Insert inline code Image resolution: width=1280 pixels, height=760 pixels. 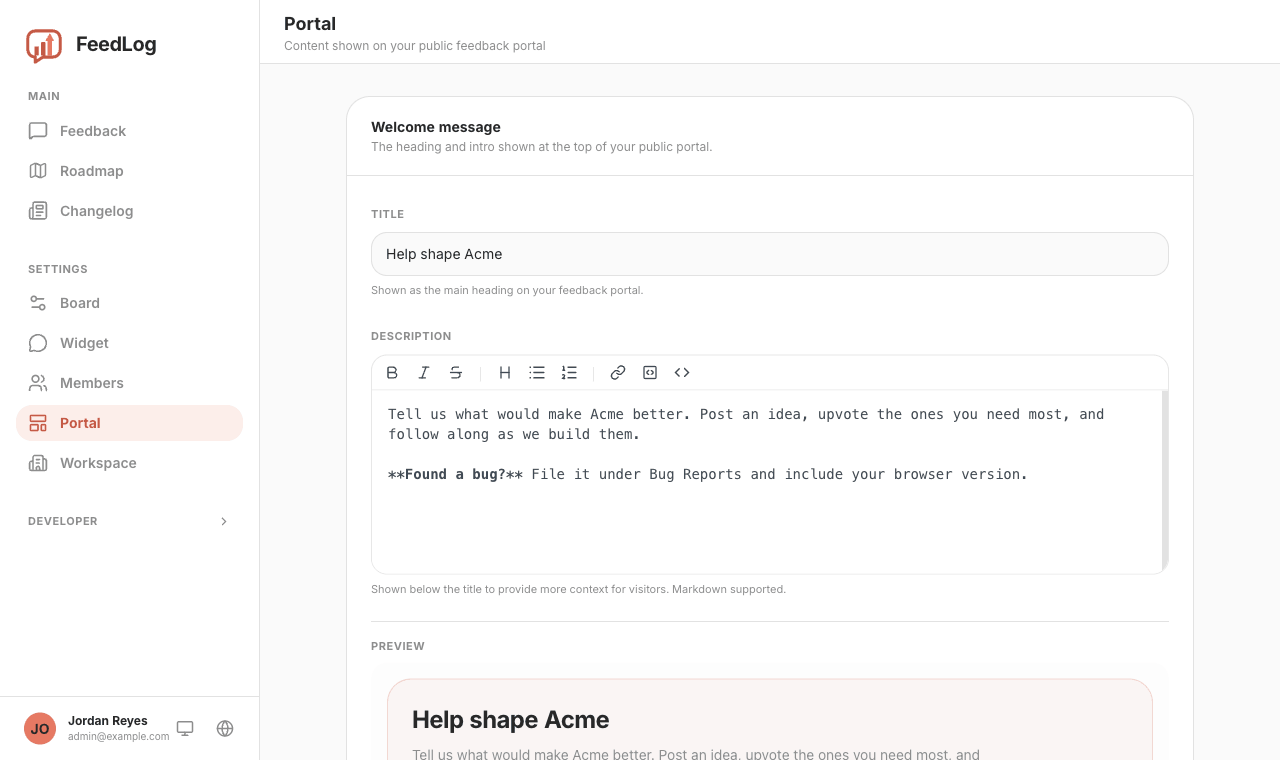pos(682,373)
